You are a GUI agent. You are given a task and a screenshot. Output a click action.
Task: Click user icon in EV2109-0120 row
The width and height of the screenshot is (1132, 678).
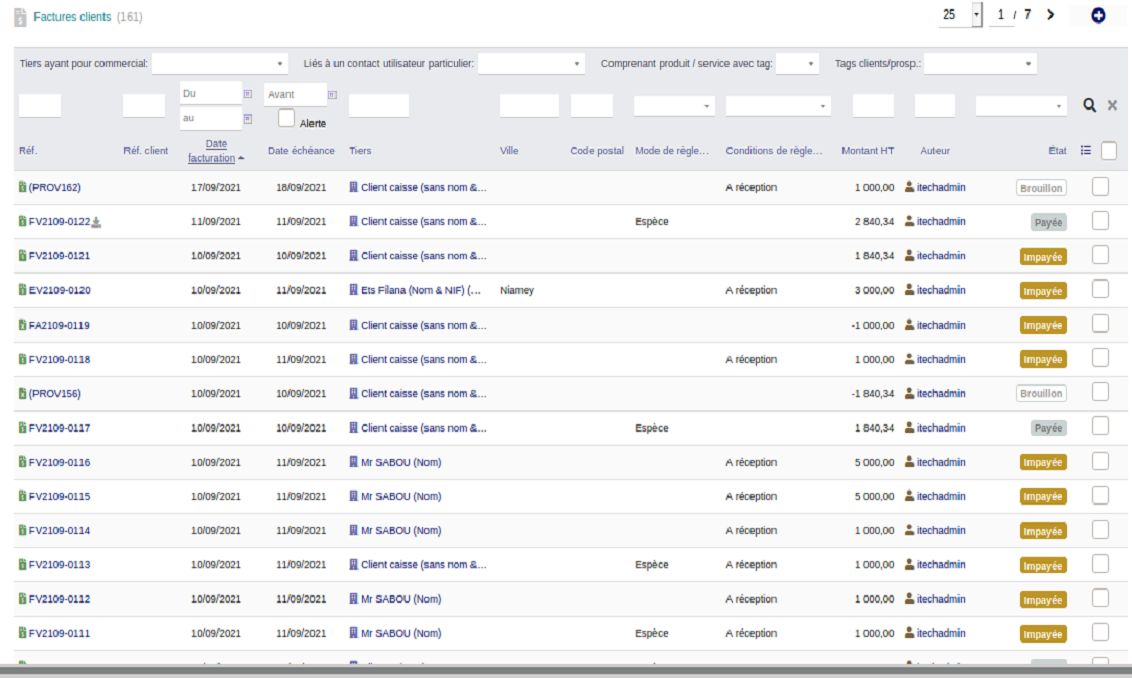pos(910,290)
